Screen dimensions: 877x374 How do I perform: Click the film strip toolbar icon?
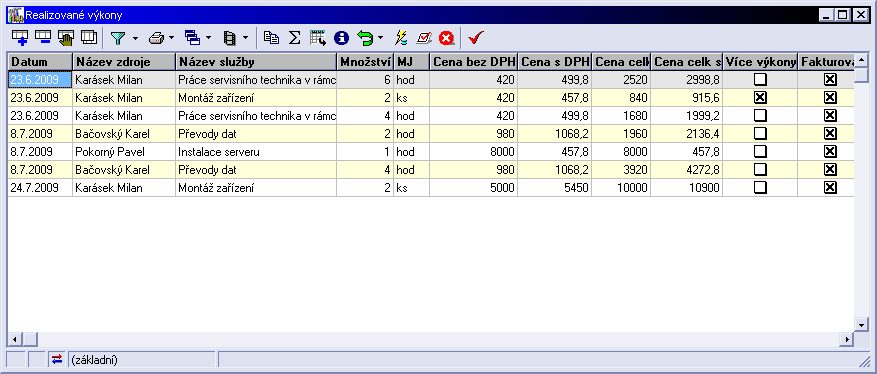[x=230, y=38]
